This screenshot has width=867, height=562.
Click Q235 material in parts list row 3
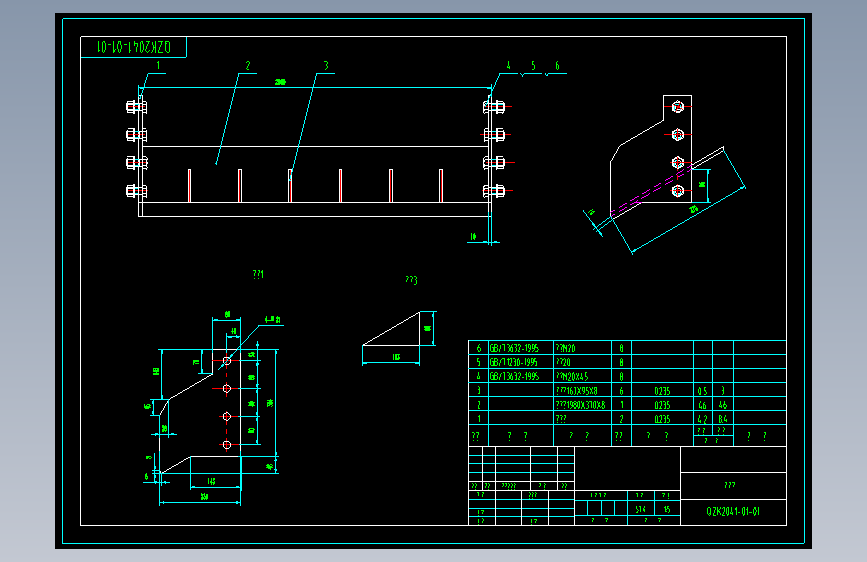(662, 391)
